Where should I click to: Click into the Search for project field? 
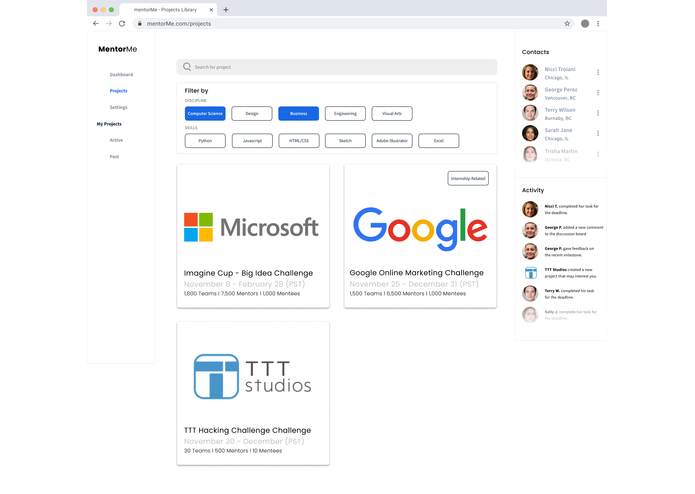[x=336, y=67]
